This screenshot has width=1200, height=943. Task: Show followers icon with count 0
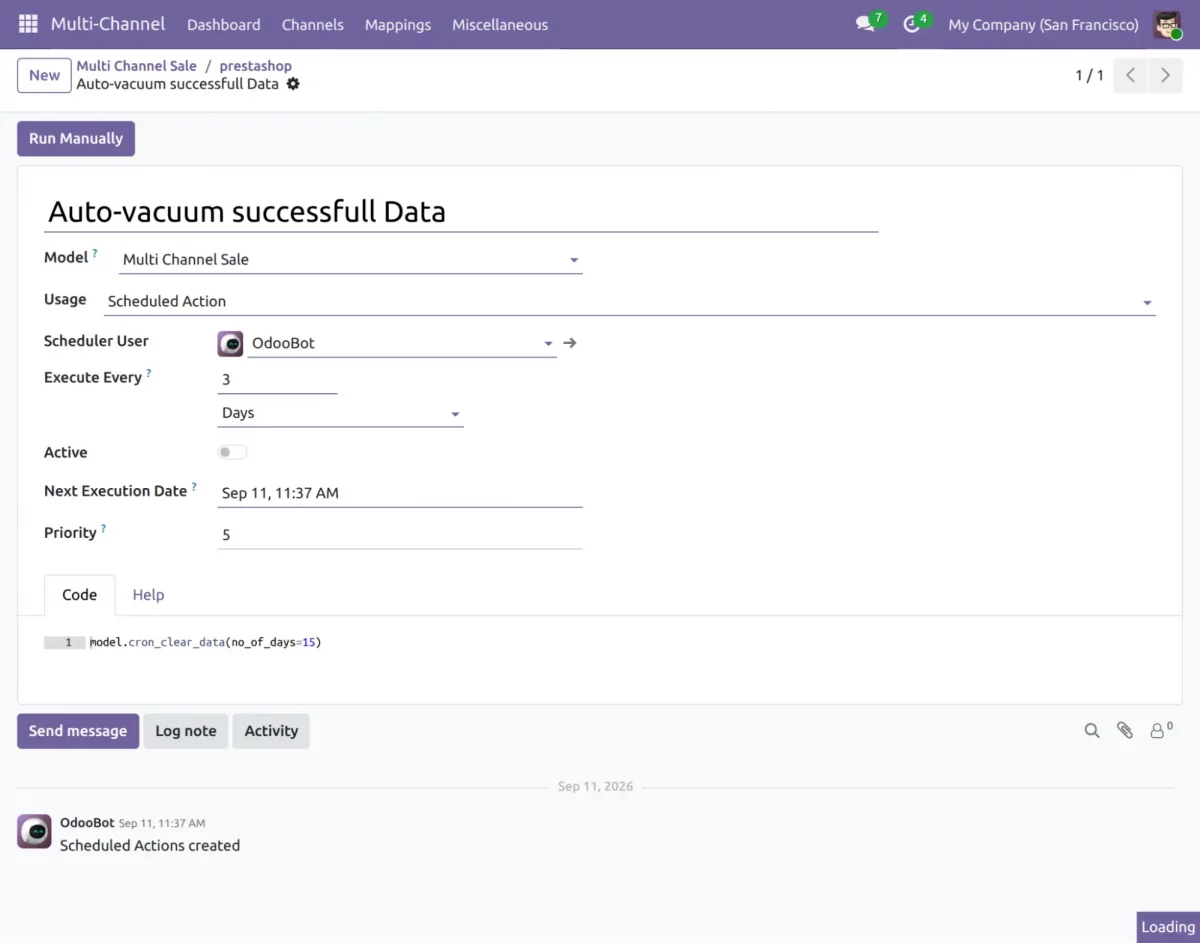coord(1161,730)
